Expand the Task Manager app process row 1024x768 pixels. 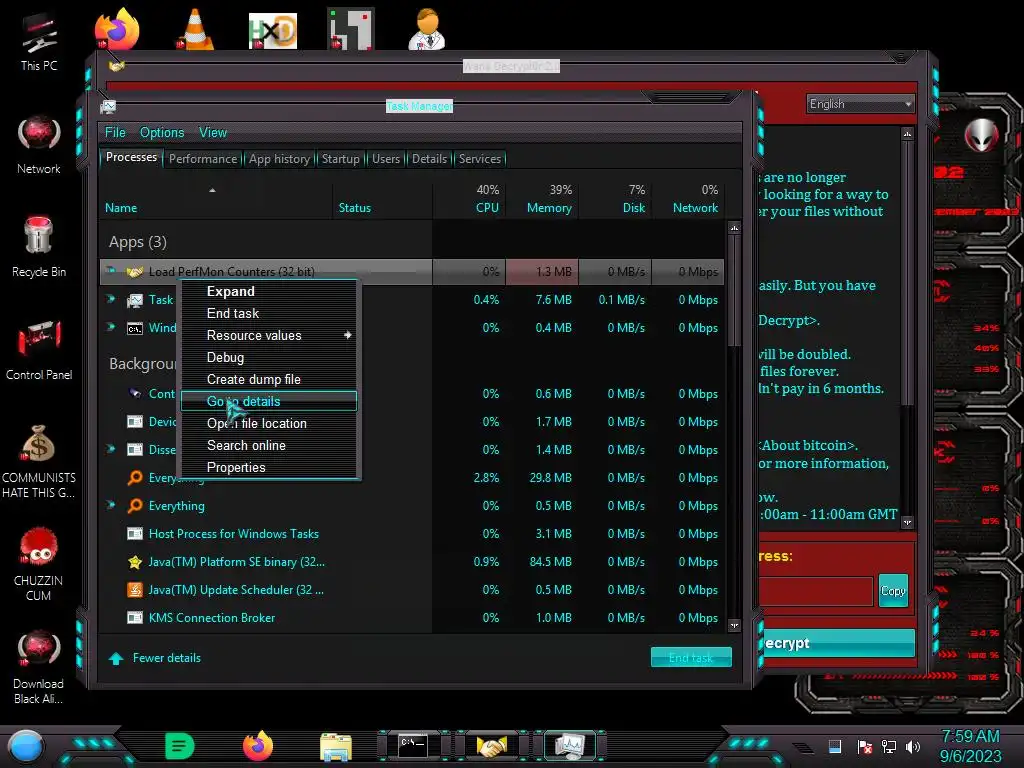click(x=110, y=298)
